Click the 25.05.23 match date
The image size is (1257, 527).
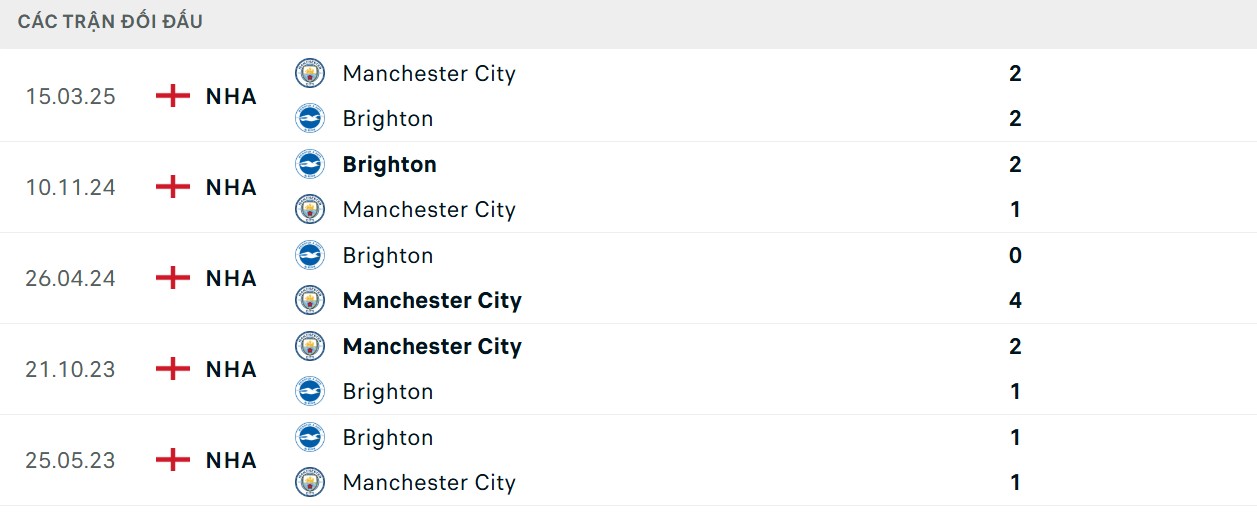click(70, 460)
